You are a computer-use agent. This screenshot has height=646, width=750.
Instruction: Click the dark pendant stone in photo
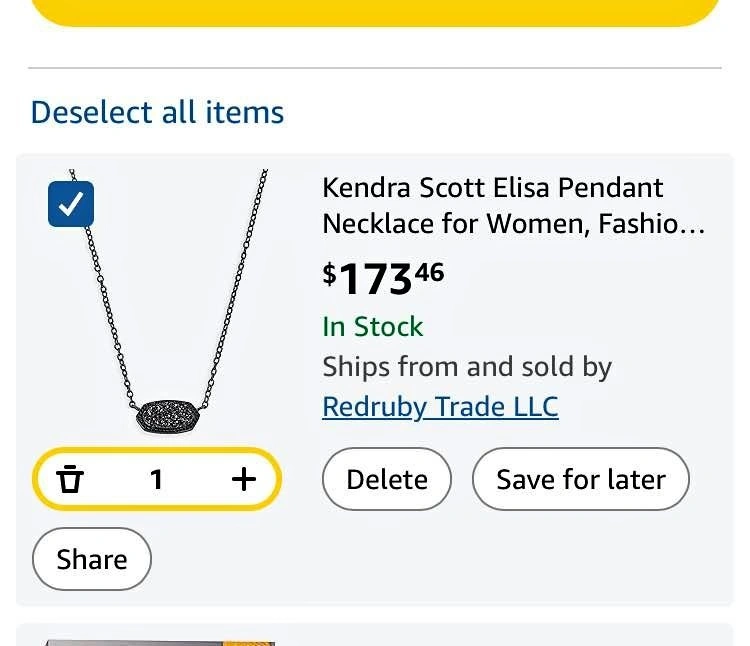[x=169, y=412]
